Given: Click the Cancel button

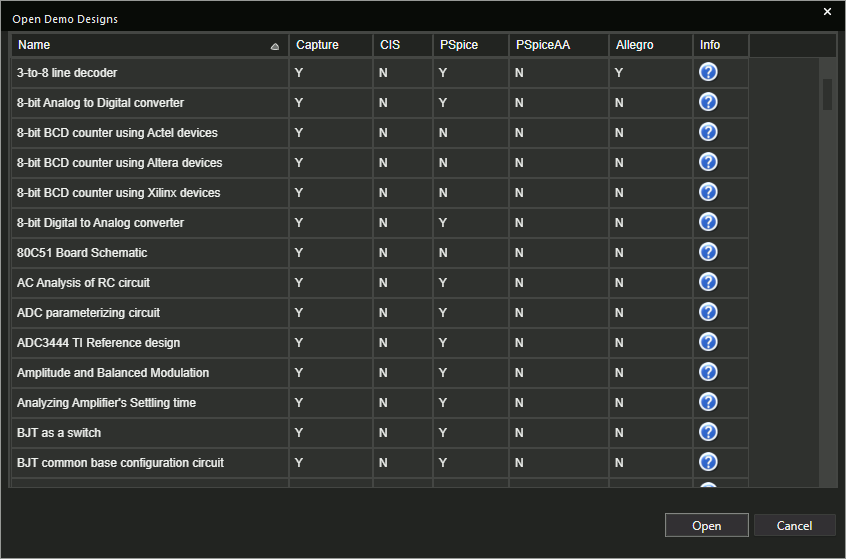Looking at the screenshot, I should [x=794, y=526].
